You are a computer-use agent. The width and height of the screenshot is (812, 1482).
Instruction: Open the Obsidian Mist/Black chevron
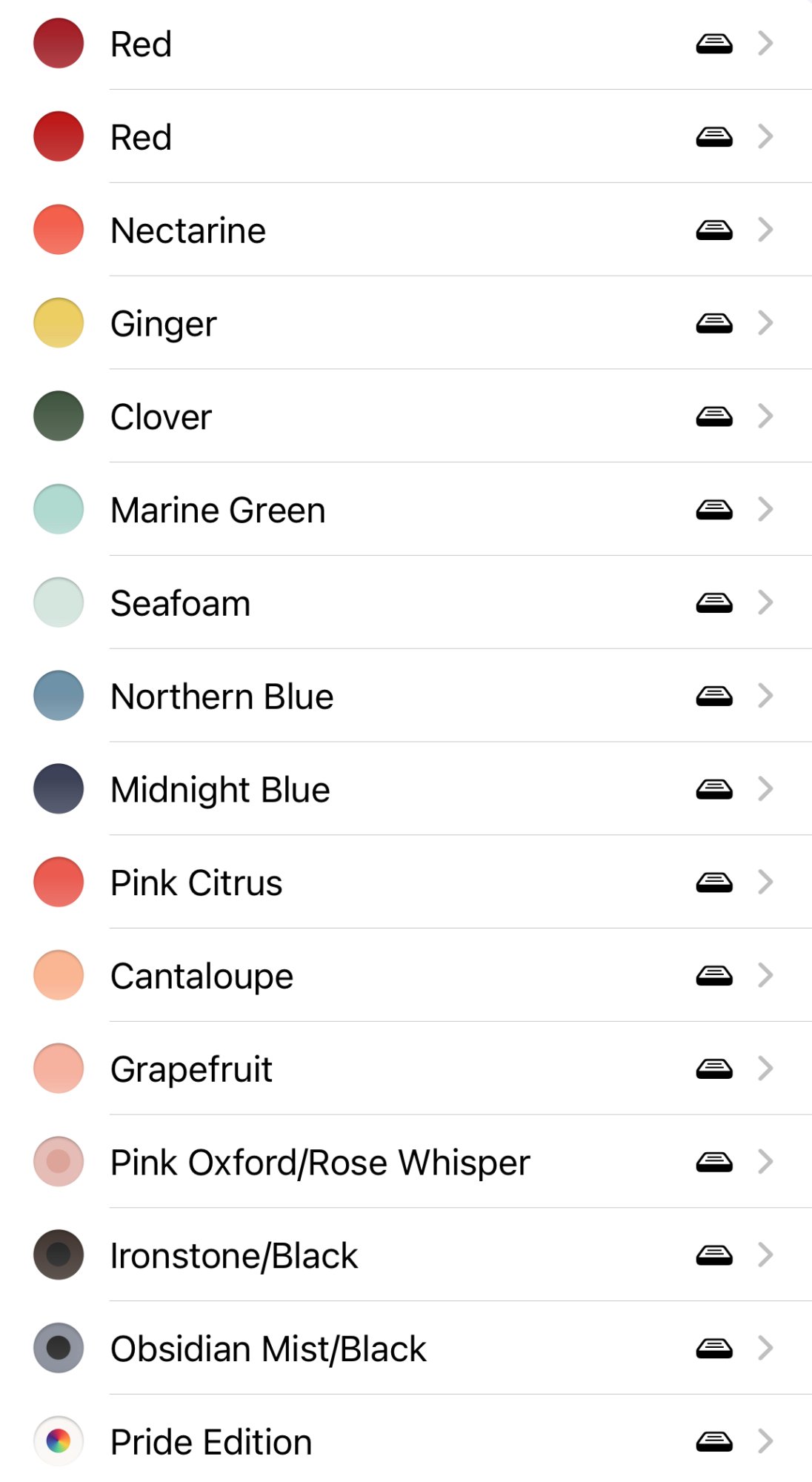pyautogui.click(x=766, y=1348)
